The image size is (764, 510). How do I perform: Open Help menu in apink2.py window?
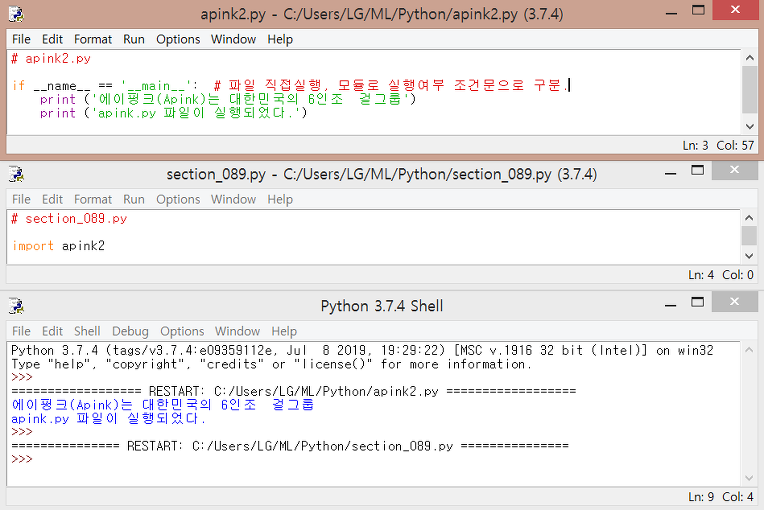point(280,39)
